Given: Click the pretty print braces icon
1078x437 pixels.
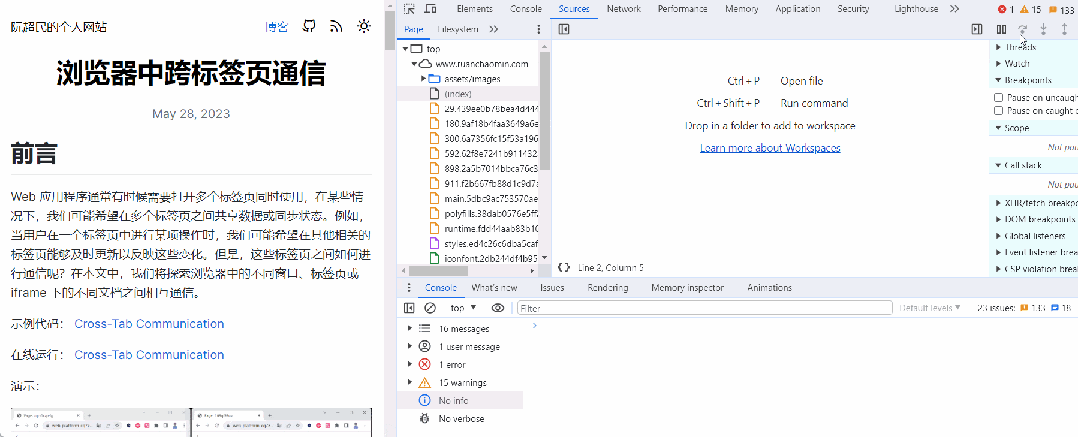Looking at the screenshot, I should [564, 267].
